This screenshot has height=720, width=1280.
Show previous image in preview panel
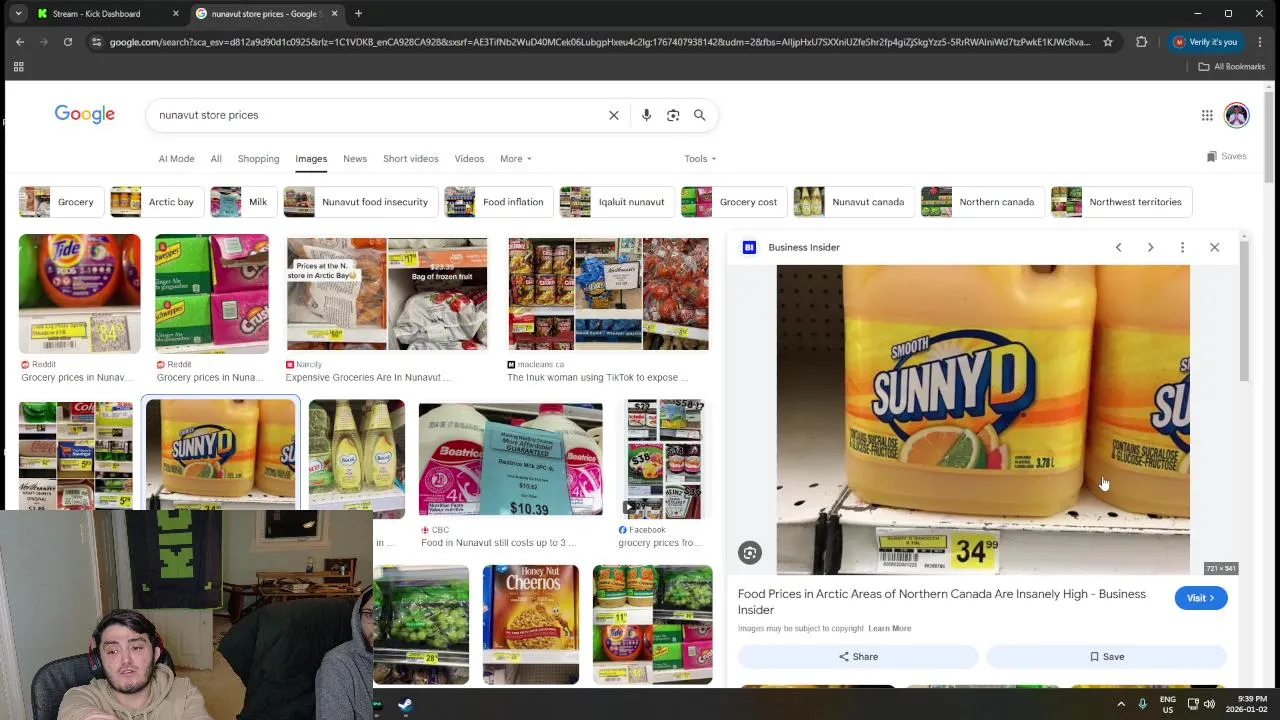(x=1118, y=247)
